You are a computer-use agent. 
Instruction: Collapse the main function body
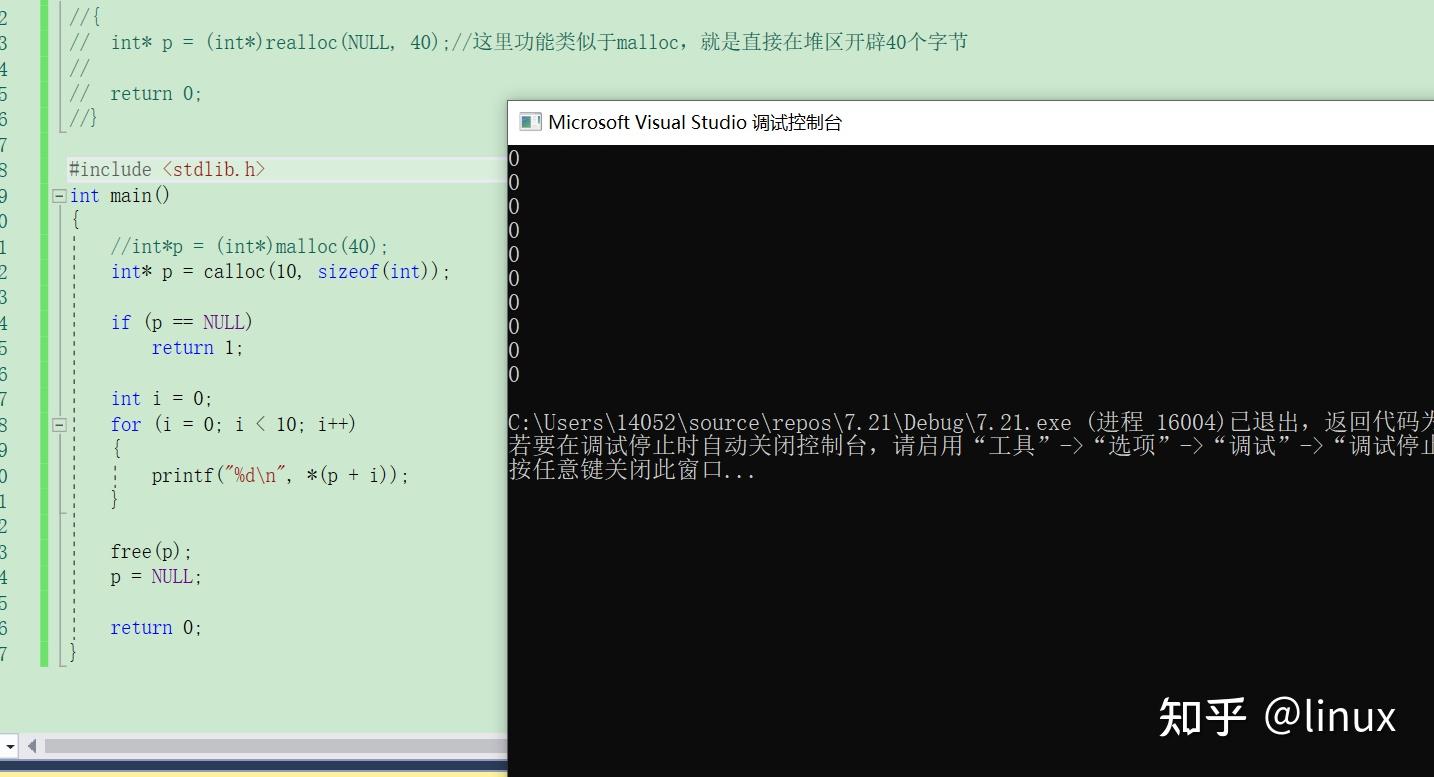pyautogui.click(x=58, y=195)
